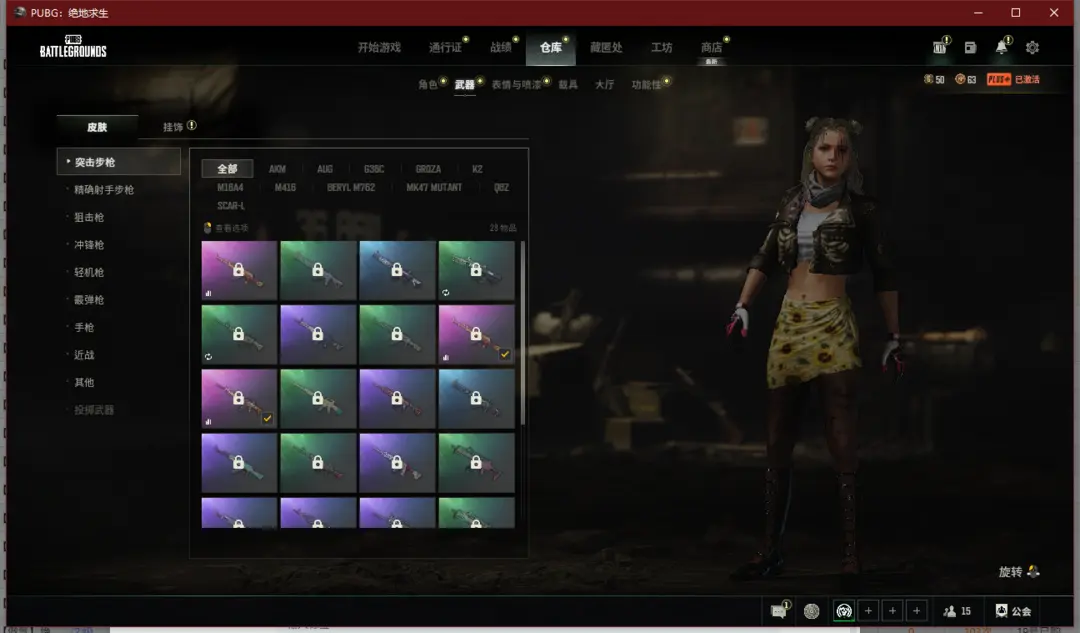Click the skin list vertical scrollbar

(522, 330)
